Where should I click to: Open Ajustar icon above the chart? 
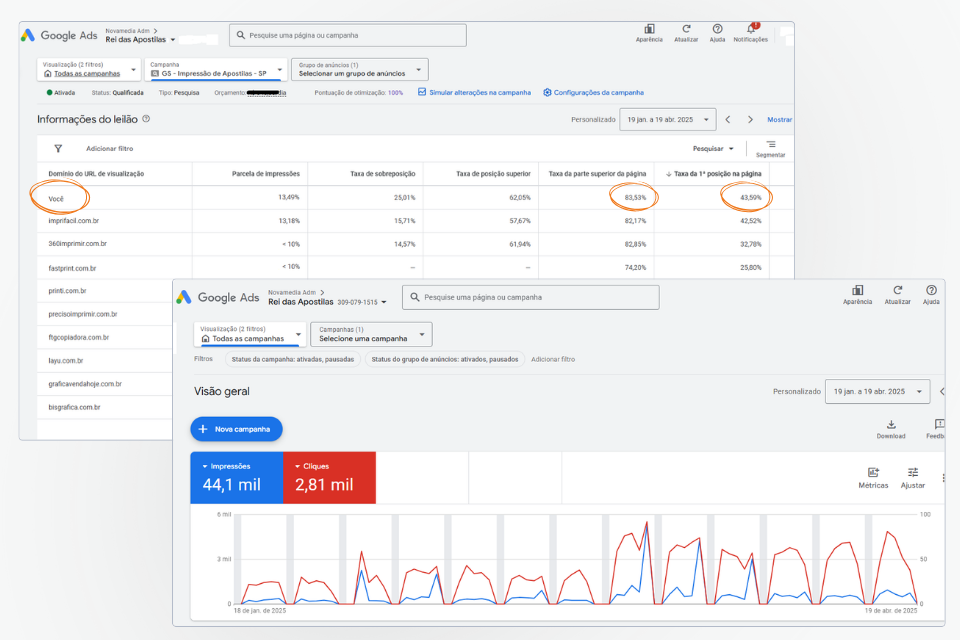click(x=913, y=472)
